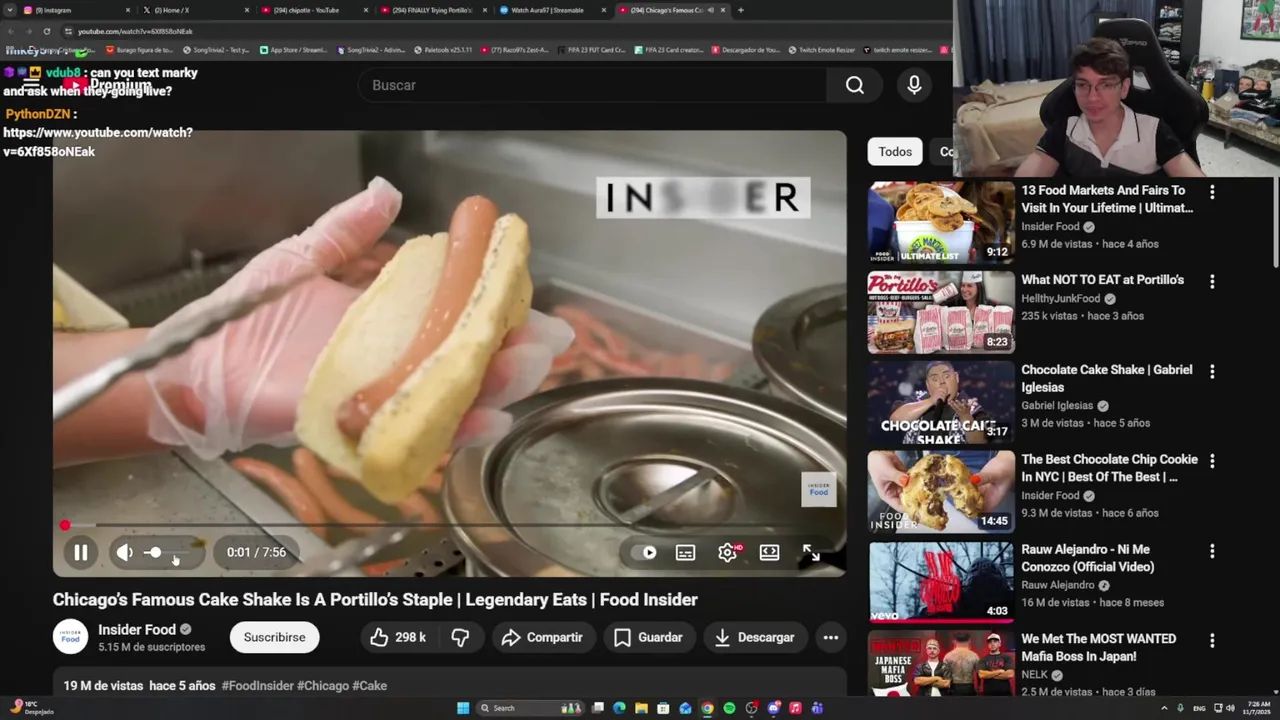Start voice search with microphone

click(914, 86)
